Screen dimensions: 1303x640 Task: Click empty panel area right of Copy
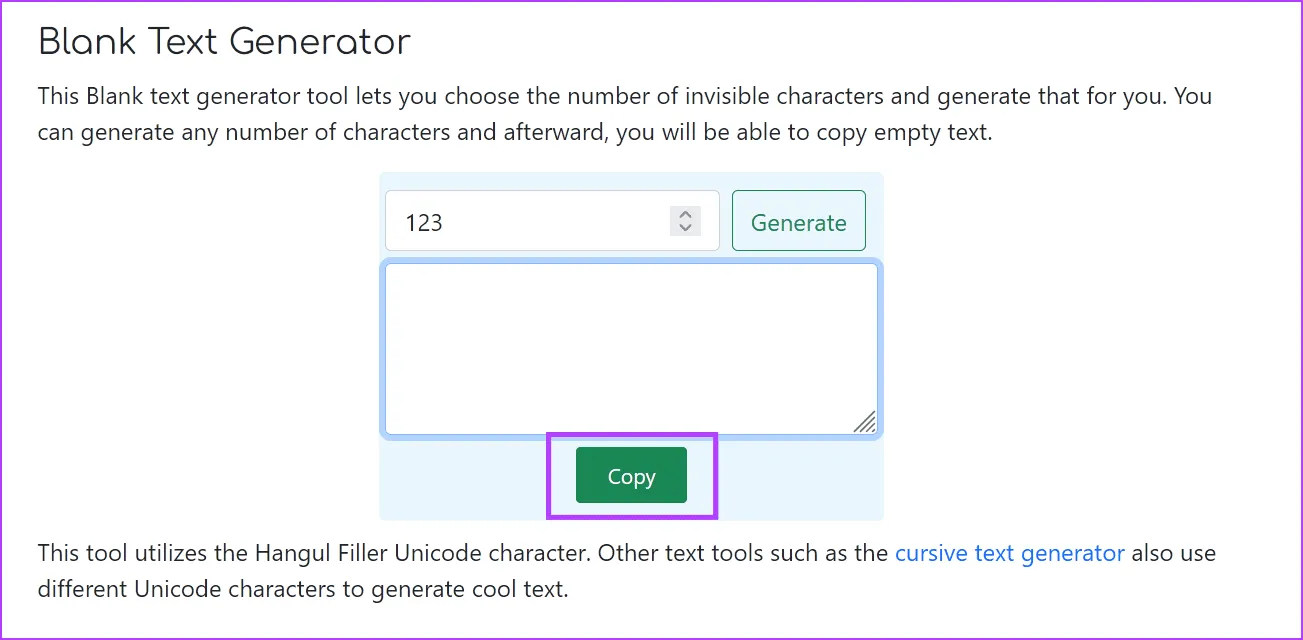(800, 478)
